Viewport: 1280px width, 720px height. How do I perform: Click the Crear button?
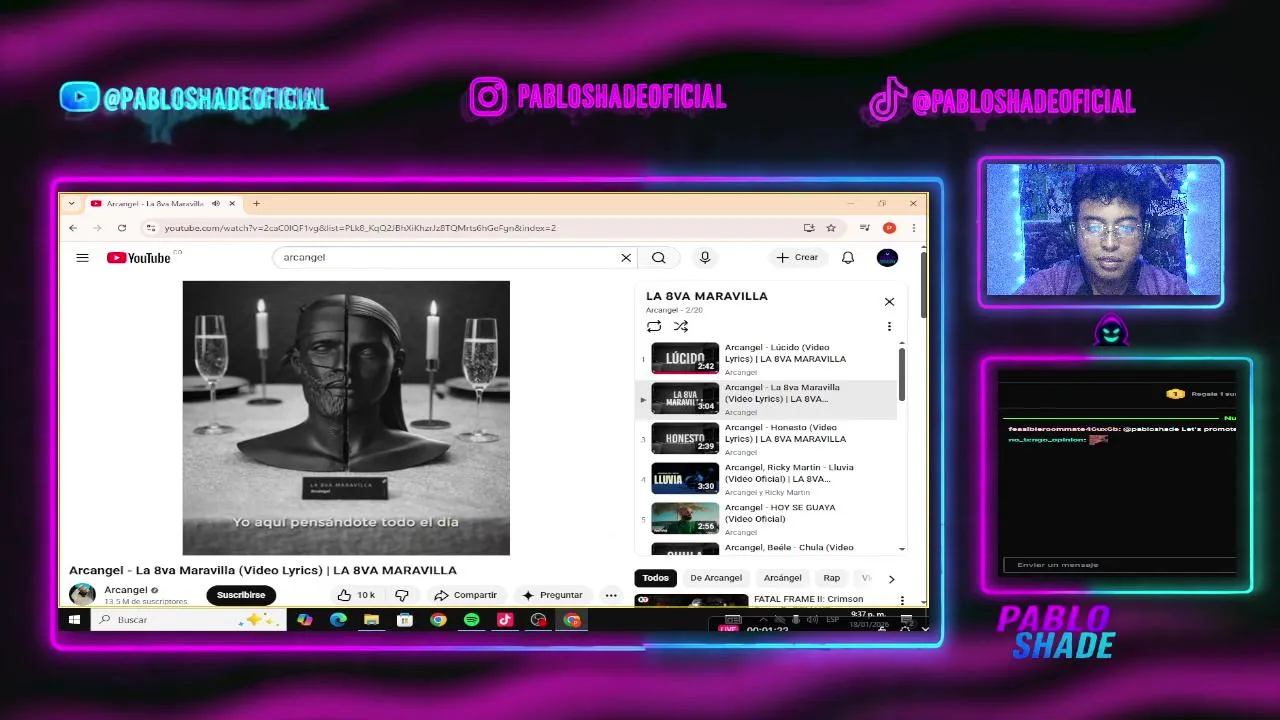pos(797,258)
